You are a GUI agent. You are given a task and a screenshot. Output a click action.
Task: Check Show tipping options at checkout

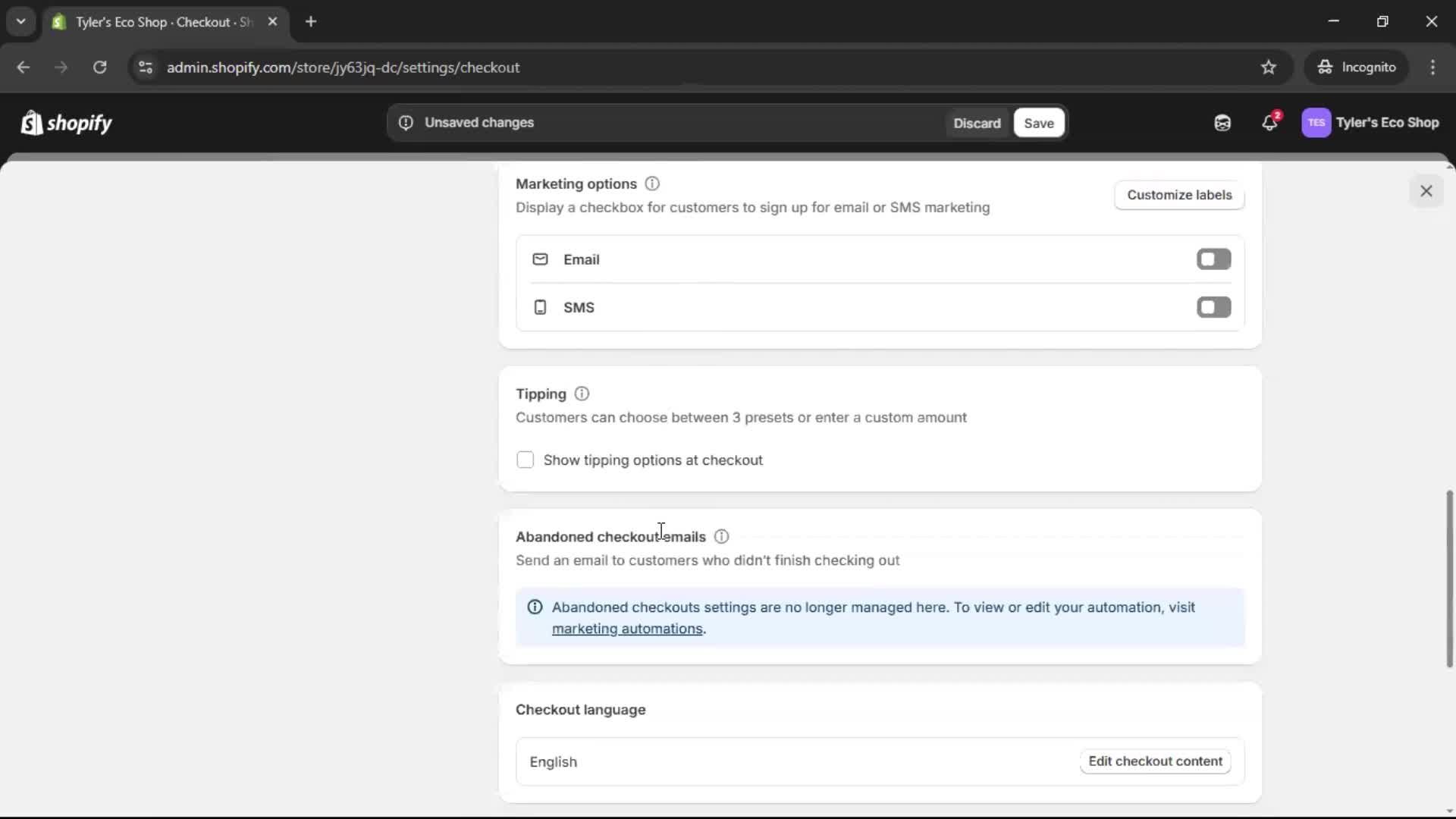526,460
